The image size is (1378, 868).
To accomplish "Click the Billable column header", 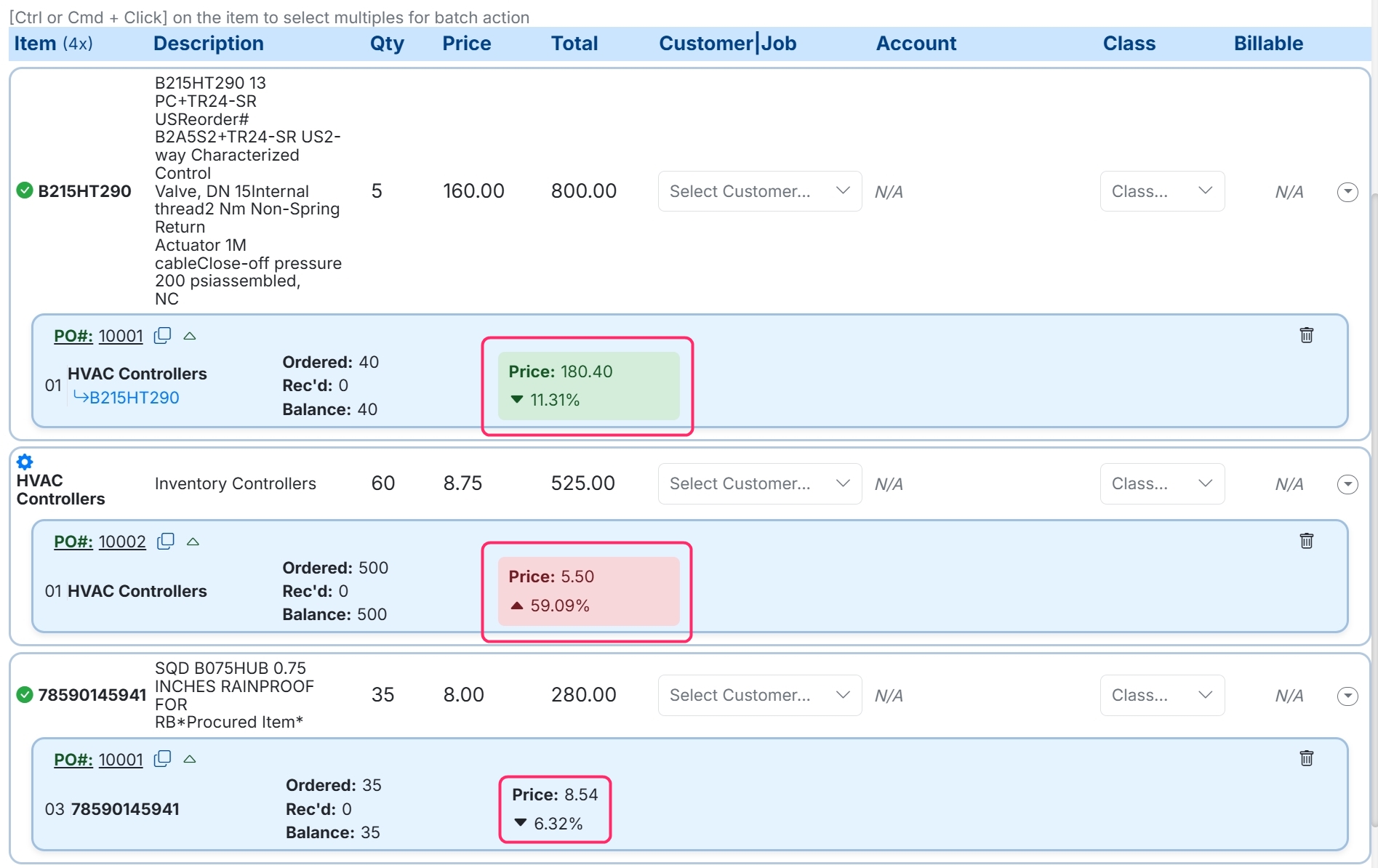I will point(1268,44).
